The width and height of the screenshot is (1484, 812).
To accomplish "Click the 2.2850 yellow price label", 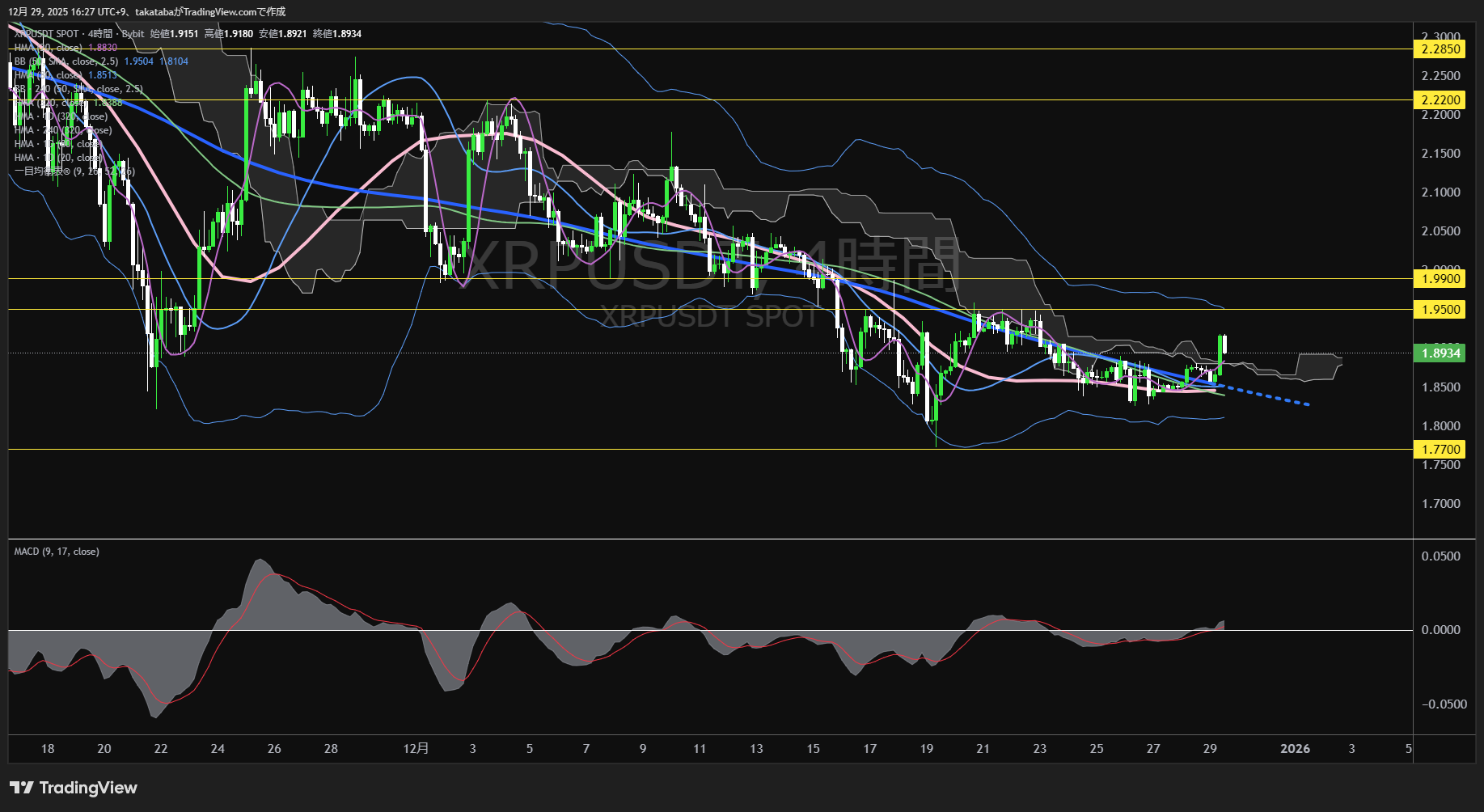I will coord(1440,49).
